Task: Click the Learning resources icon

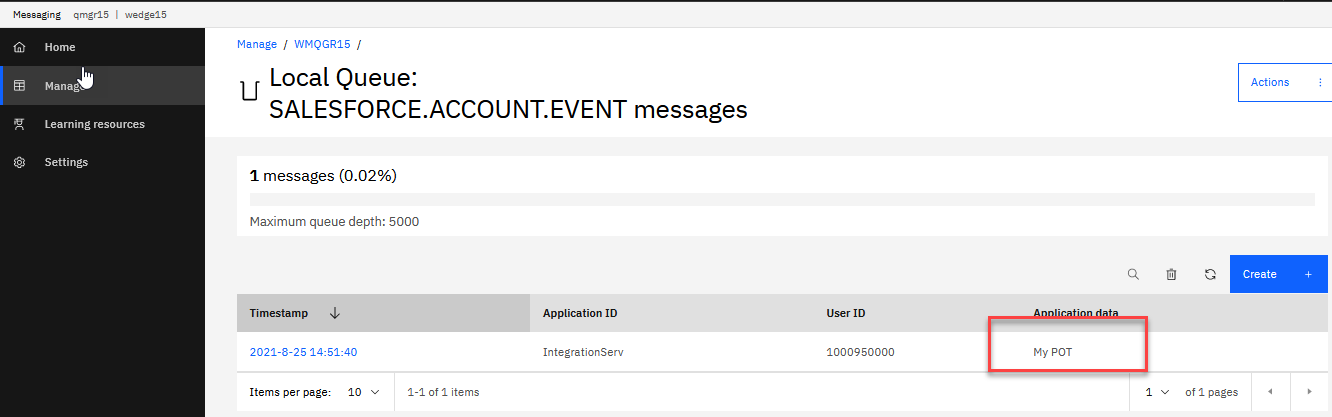Action: click(19, 124)
